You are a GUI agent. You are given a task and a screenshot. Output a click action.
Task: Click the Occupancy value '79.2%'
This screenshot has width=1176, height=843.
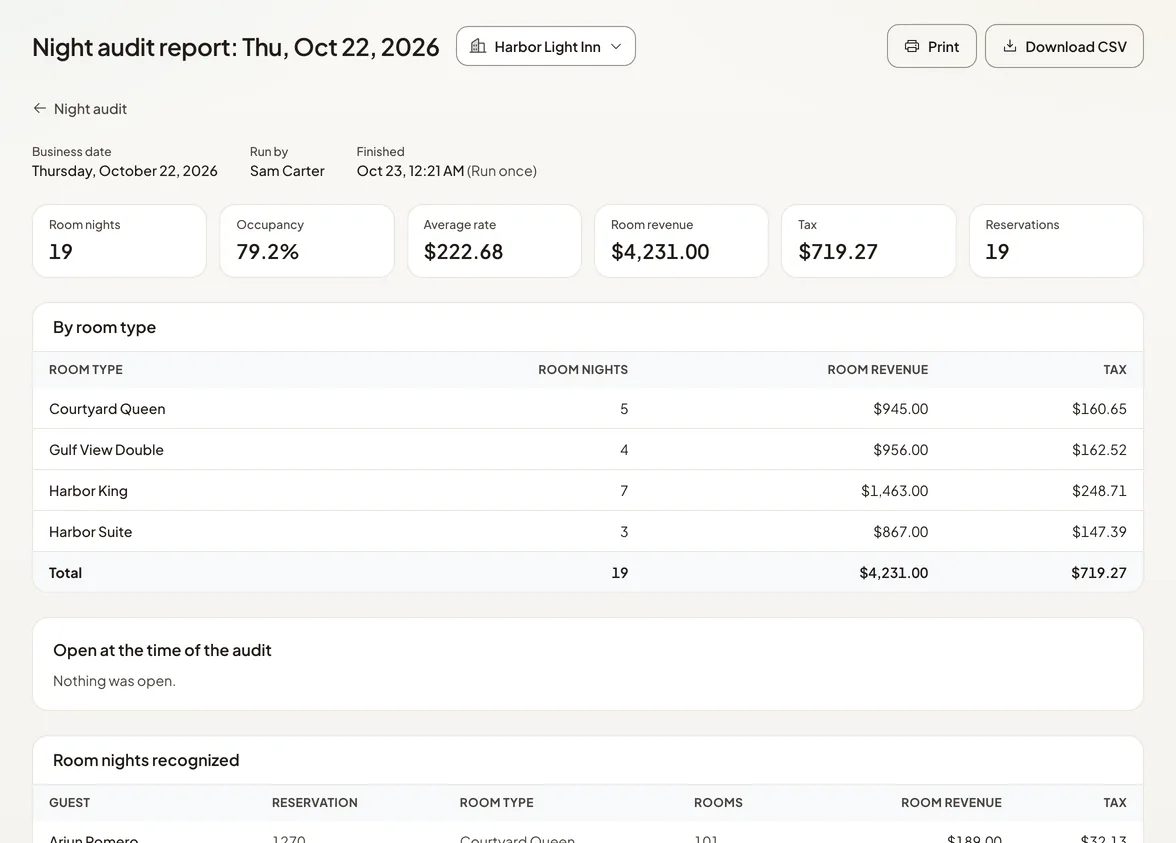click(268, 252)
